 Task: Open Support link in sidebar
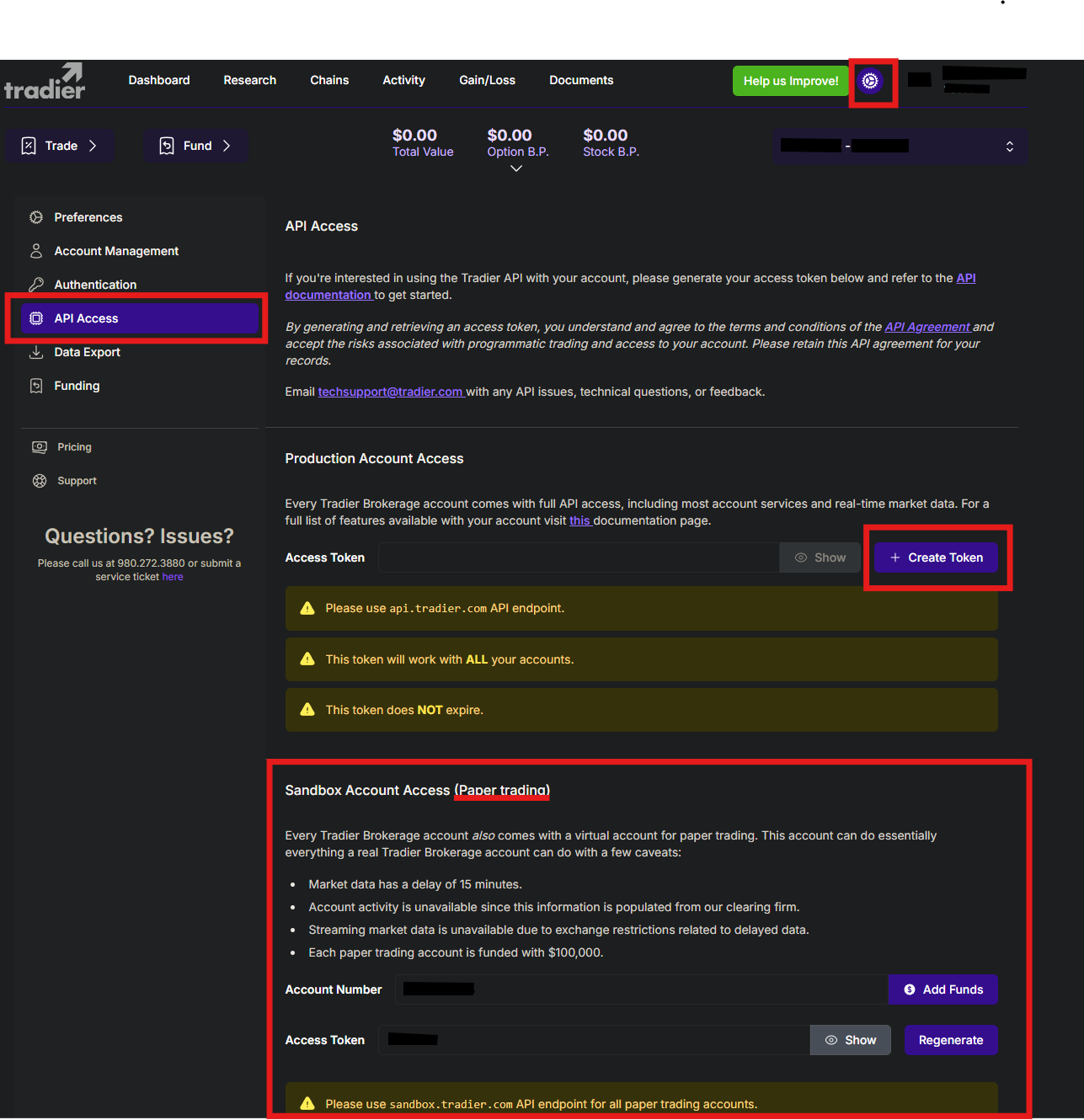(x=77, y=481)
